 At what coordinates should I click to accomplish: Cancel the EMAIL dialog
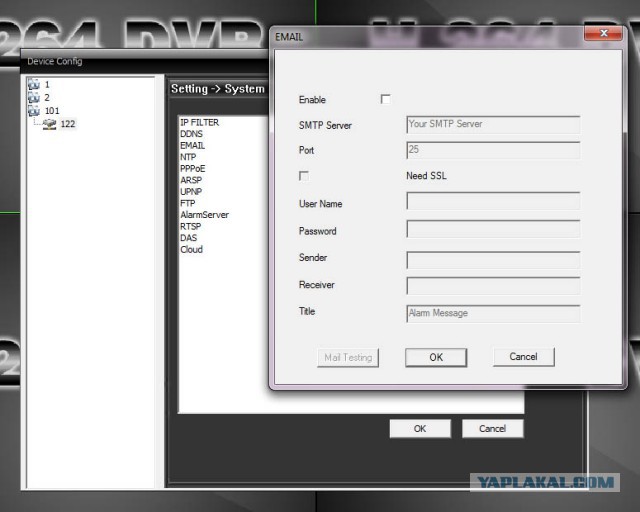coord(524,357)
